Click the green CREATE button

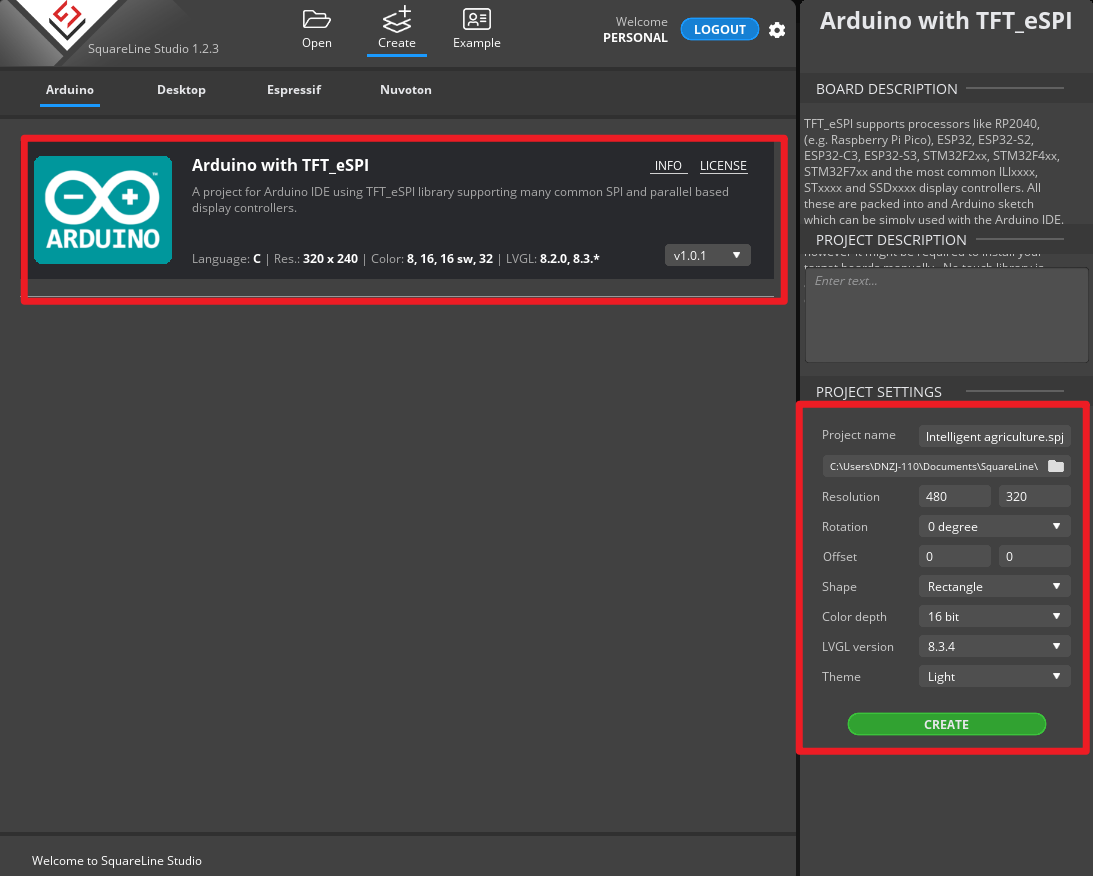point(947,724)
